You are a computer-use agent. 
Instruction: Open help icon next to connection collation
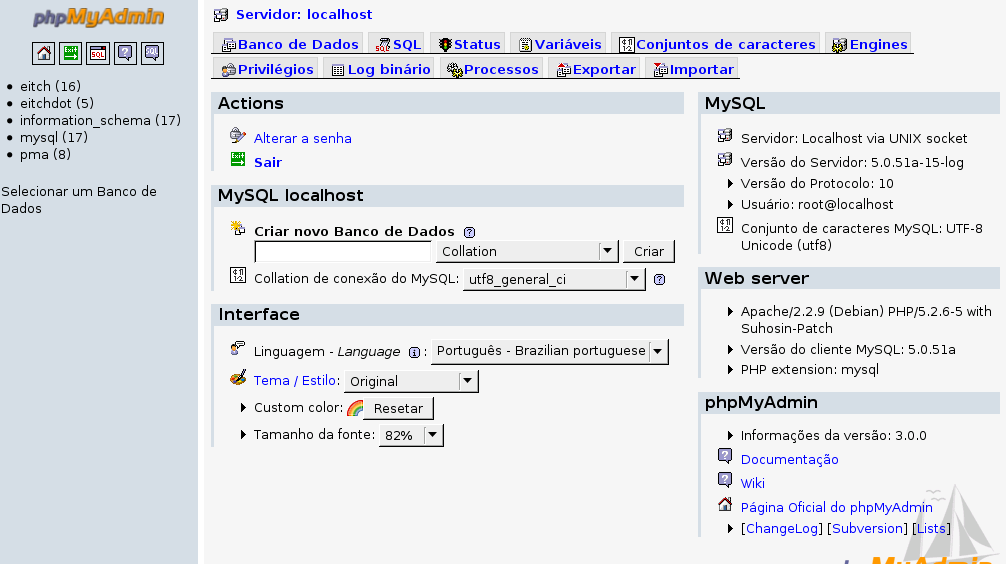point(660,279)
